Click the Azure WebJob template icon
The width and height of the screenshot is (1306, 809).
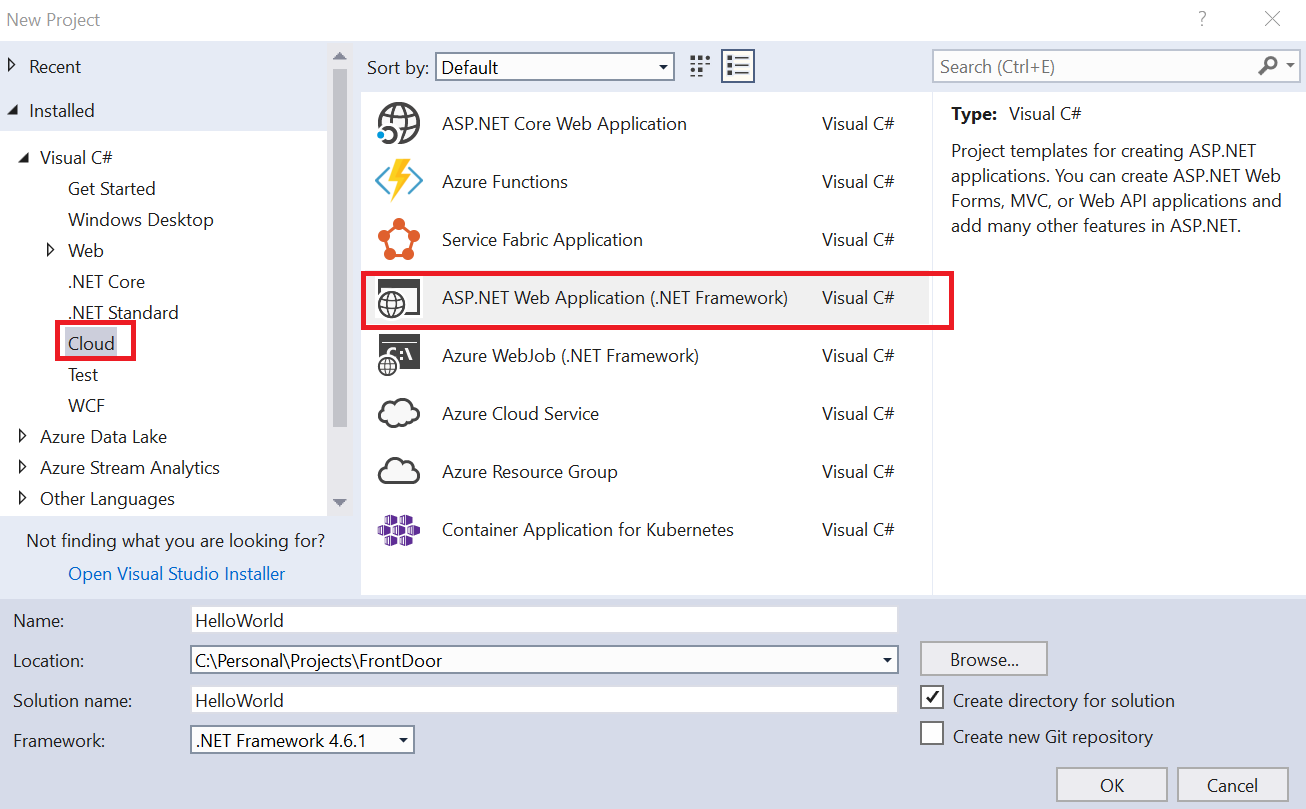click(398, 356)
